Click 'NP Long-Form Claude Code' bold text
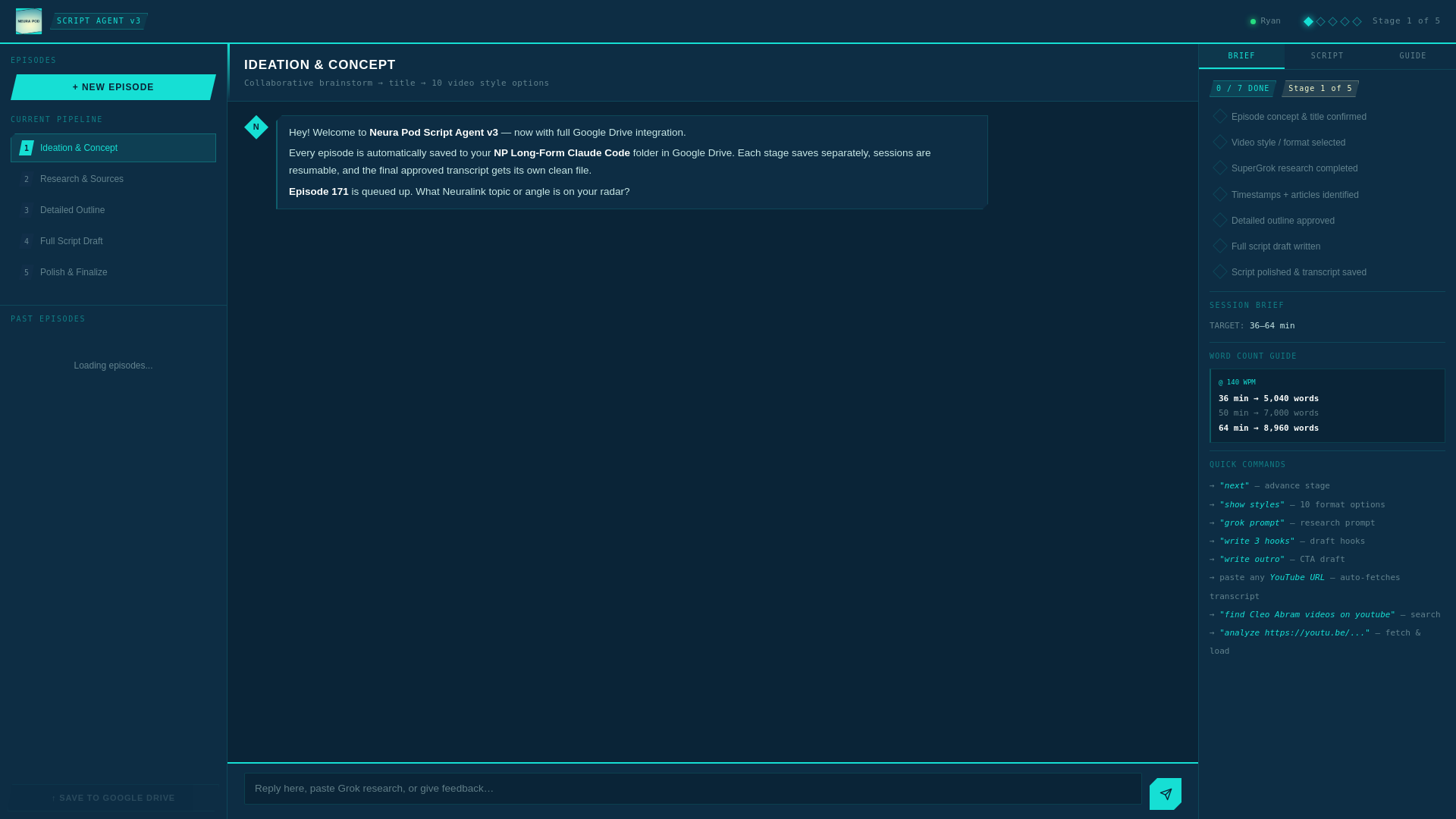This screenshot has width=1456, height=819. pos(562,153)
